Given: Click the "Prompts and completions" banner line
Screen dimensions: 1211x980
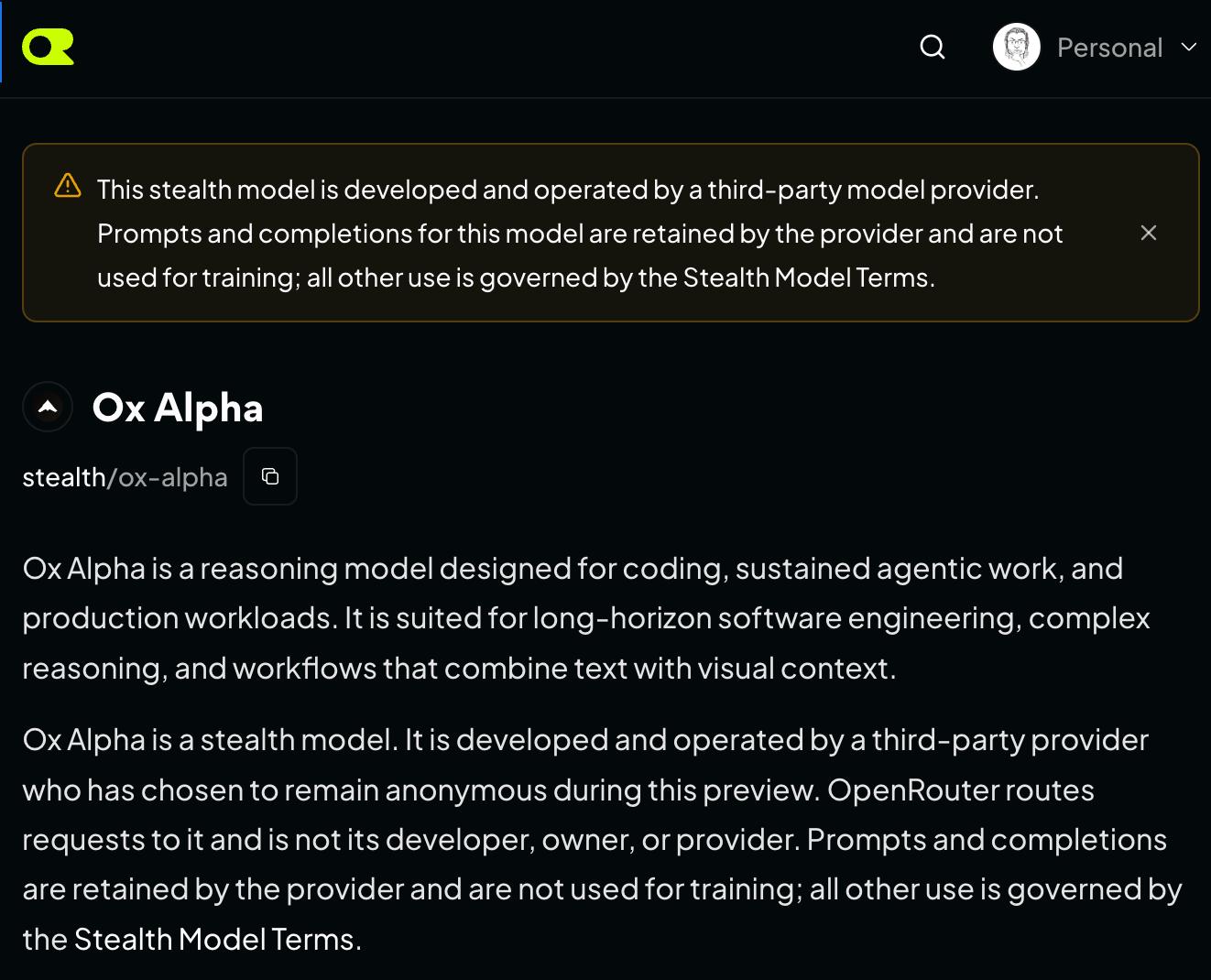Looking at the screenshot, I should pyautogui.click(x=580, y=234).
